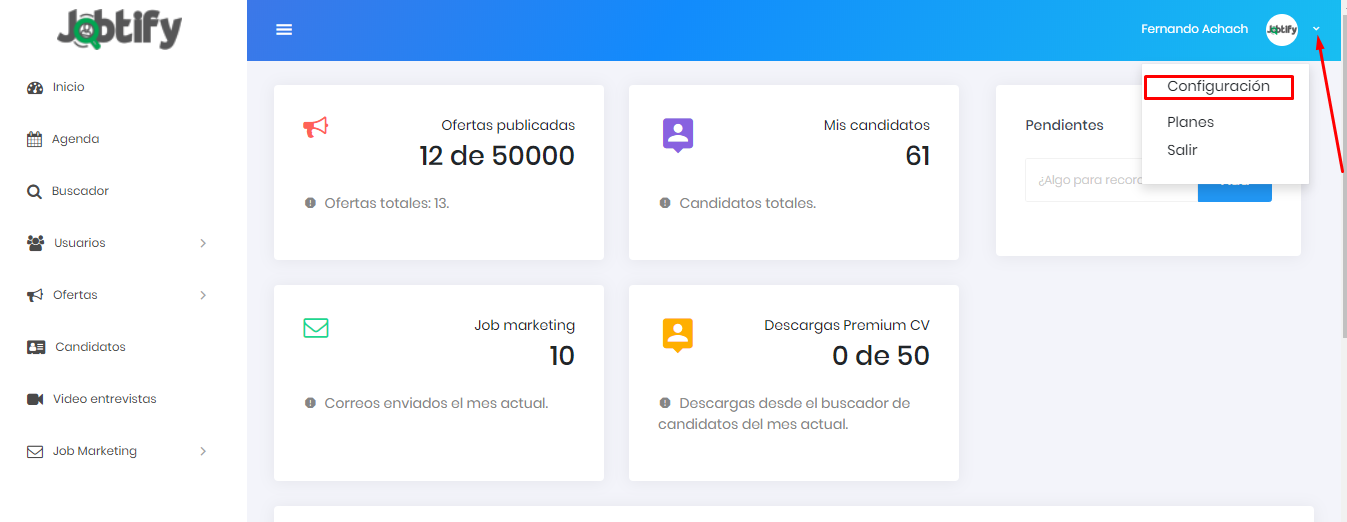Click the Fernando Achach user name
Screen dimensions: 1347x522
click(1194, 29)
